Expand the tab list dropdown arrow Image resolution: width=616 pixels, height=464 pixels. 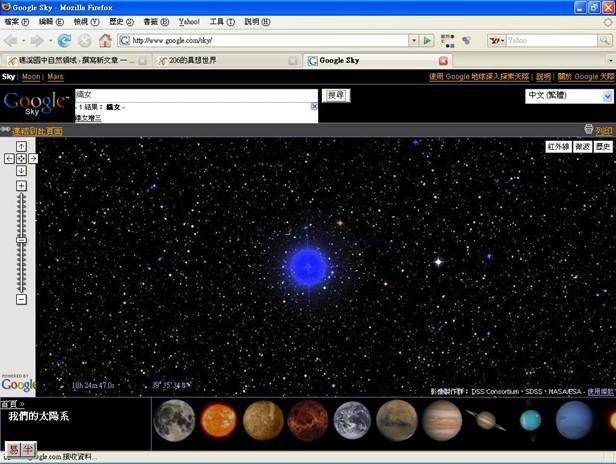pyautogui.click(x=610, y=61)
